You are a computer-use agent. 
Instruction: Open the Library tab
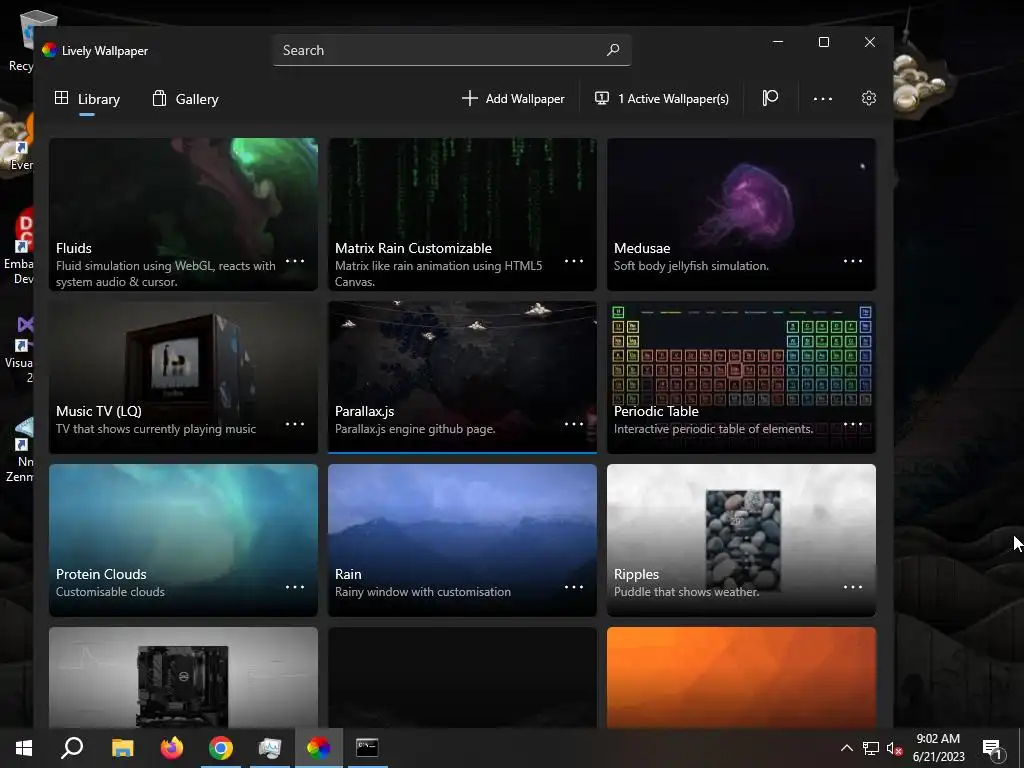[x=88, y=99]
